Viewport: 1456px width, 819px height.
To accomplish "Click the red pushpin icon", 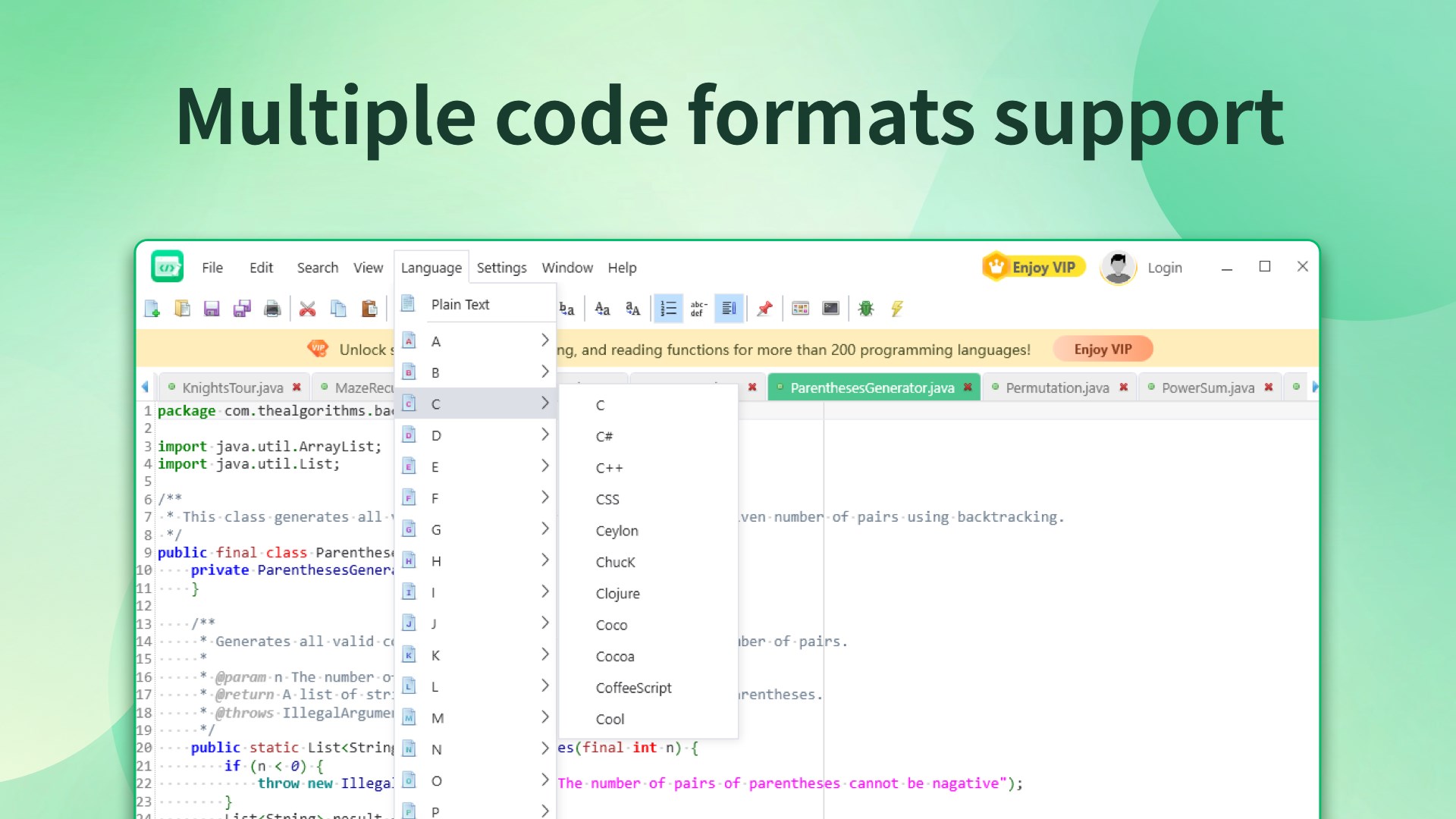I will pos(764,309).
